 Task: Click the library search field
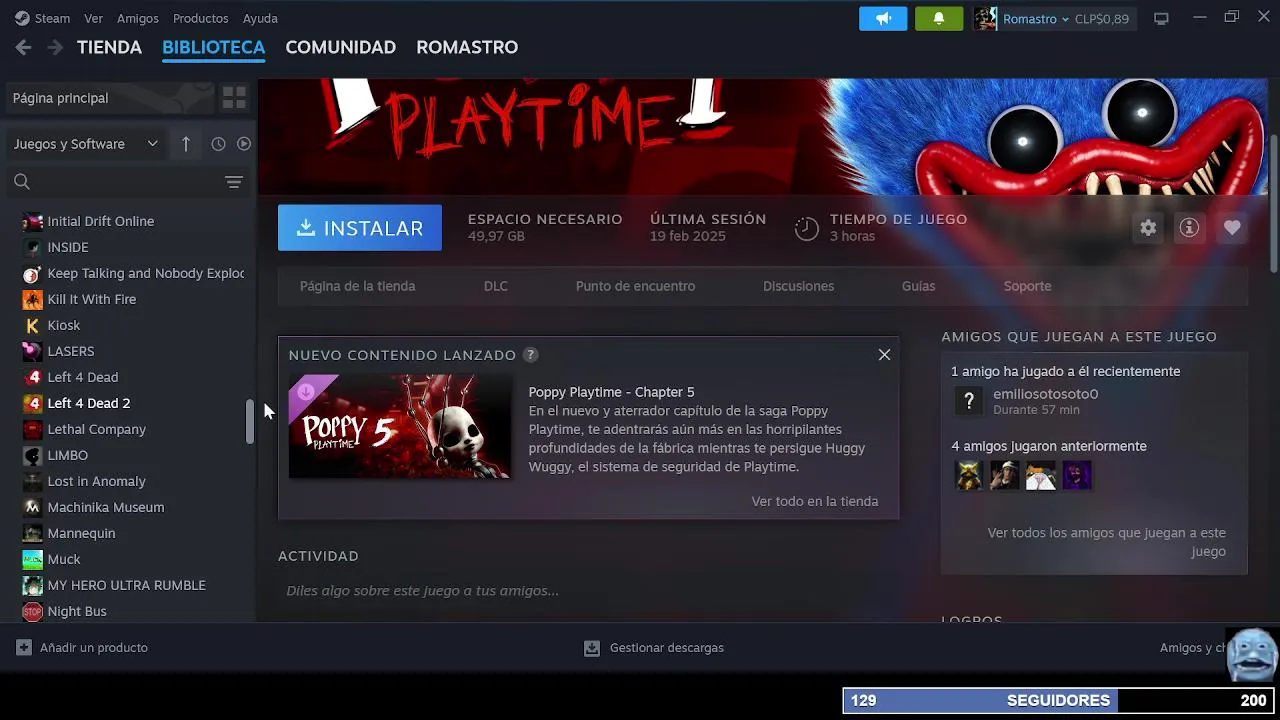(x=115, y=182)
